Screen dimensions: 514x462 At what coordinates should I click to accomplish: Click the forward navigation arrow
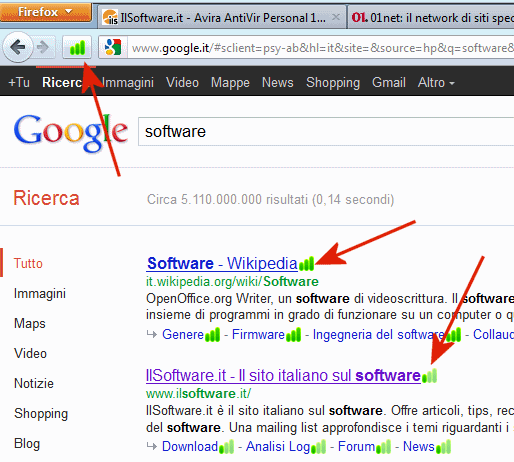[x=43, y=48]
